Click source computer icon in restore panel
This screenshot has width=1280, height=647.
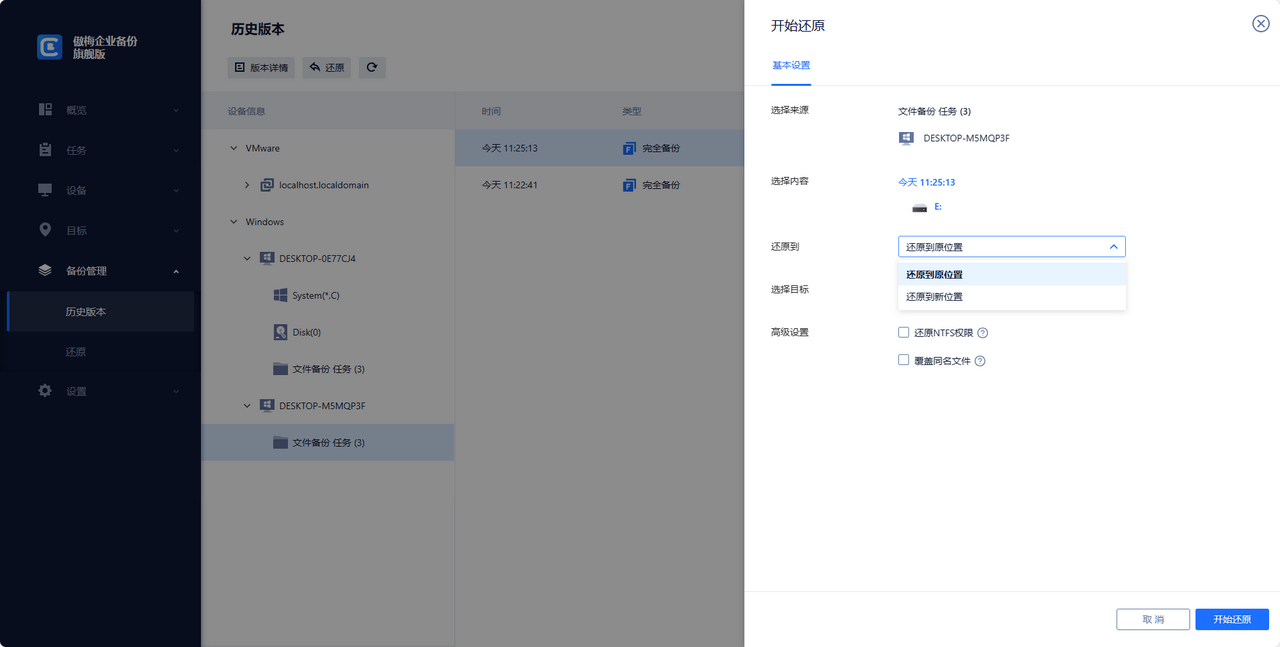[906, 138]
